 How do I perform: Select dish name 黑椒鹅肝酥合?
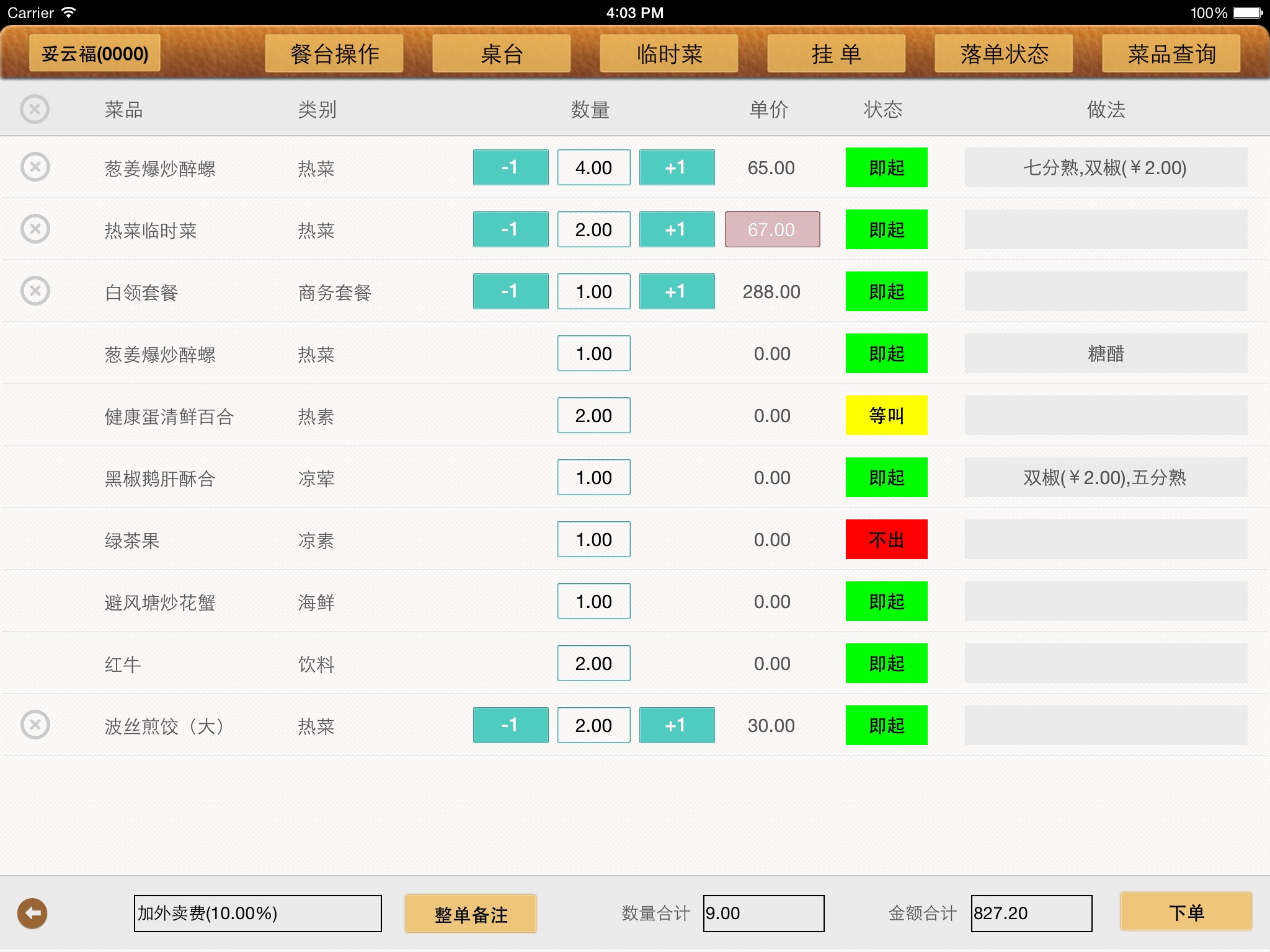pos(159,478)
